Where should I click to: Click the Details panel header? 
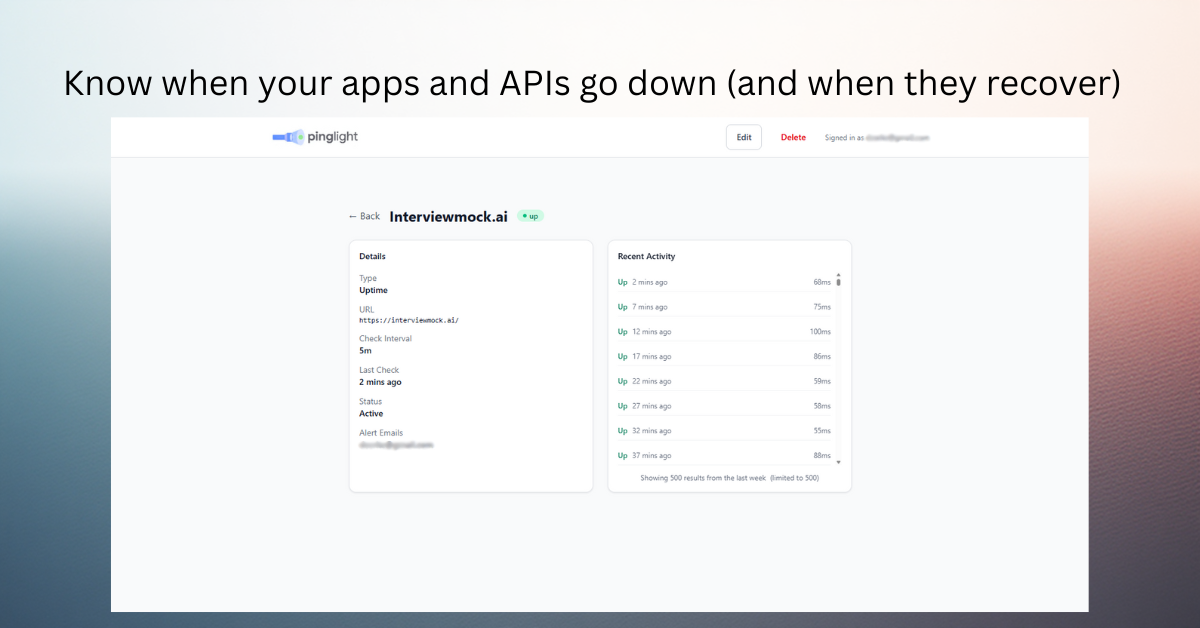372,256
